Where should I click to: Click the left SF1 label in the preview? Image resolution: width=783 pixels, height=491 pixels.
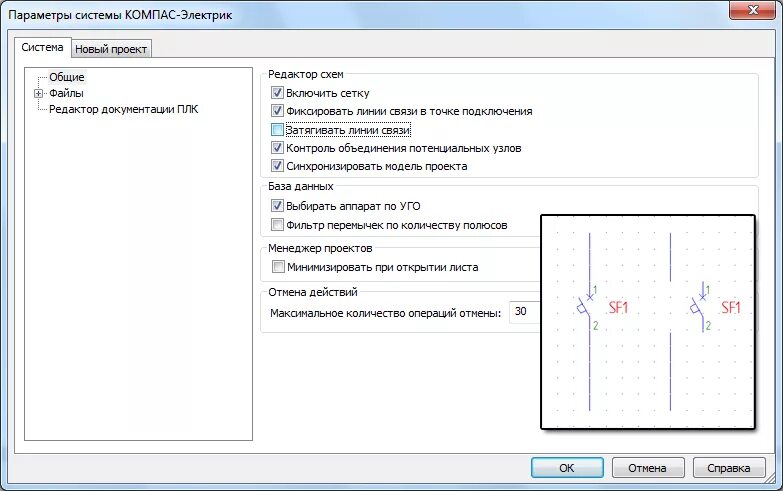click(x=618, y=307)
